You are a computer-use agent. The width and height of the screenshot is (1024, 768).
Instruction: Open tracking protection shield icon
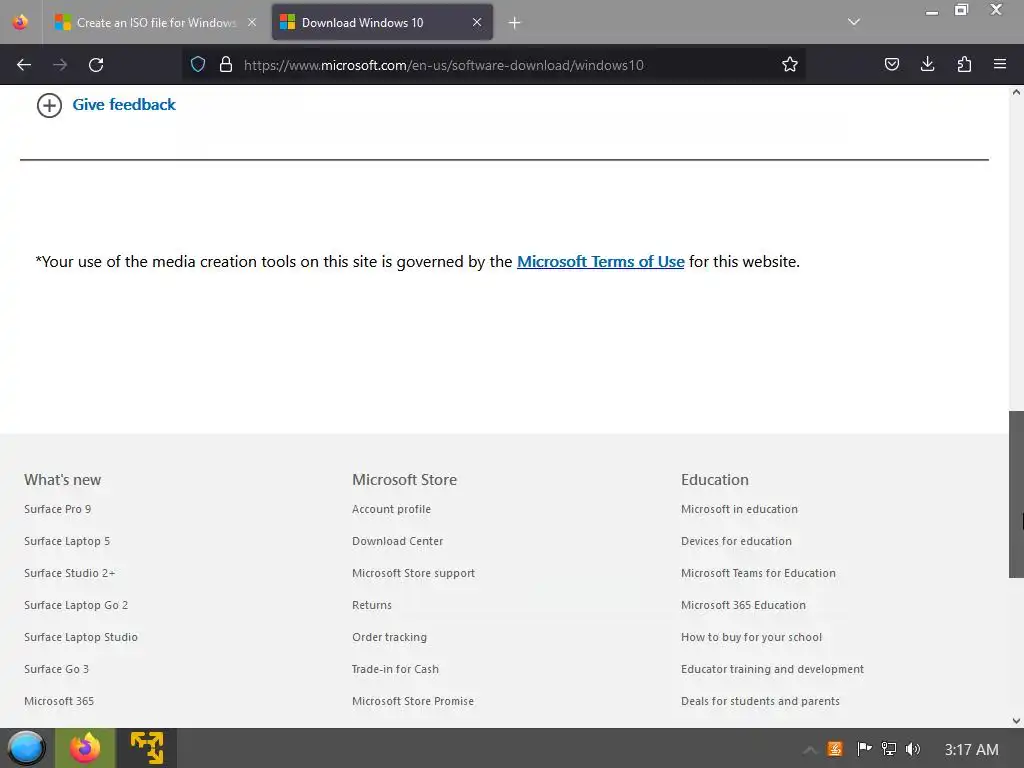pos(198,64)
